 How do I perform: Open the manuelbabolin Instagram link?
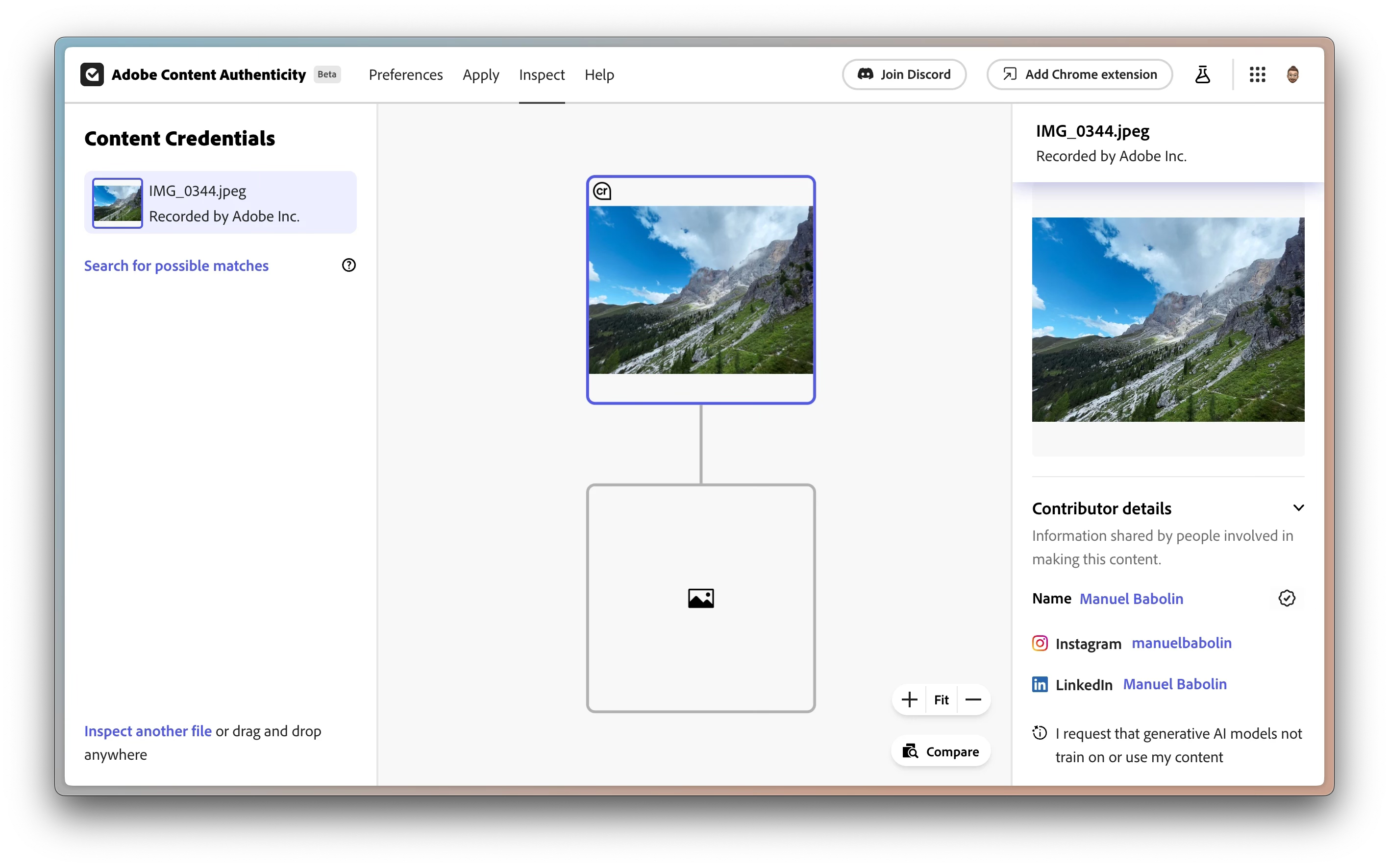(1181, 643)
